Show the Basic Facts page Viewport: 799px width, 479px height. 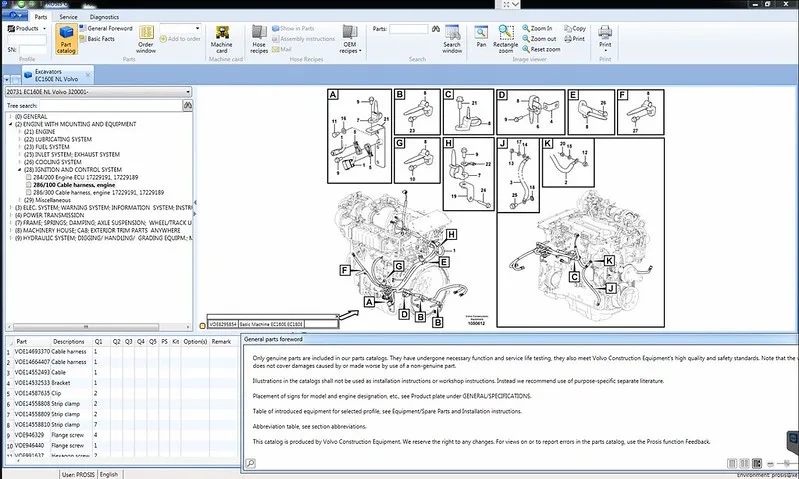pyautogui.click(x=97, y=39)
